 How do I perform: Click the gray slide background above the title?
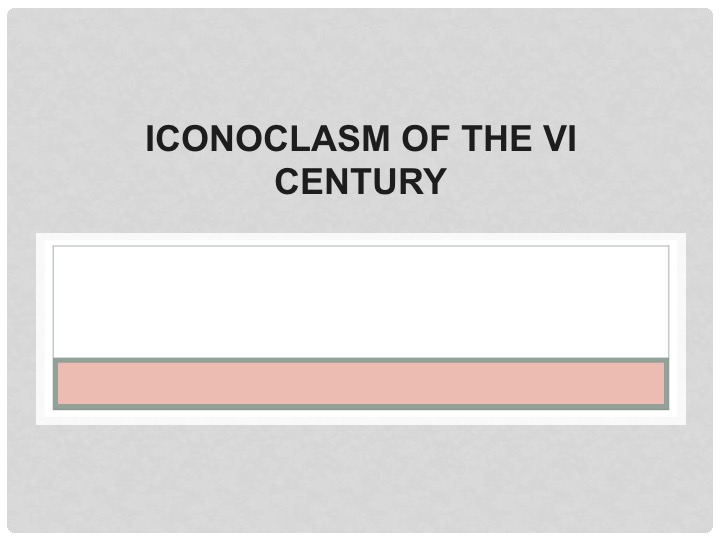[360, 64]
